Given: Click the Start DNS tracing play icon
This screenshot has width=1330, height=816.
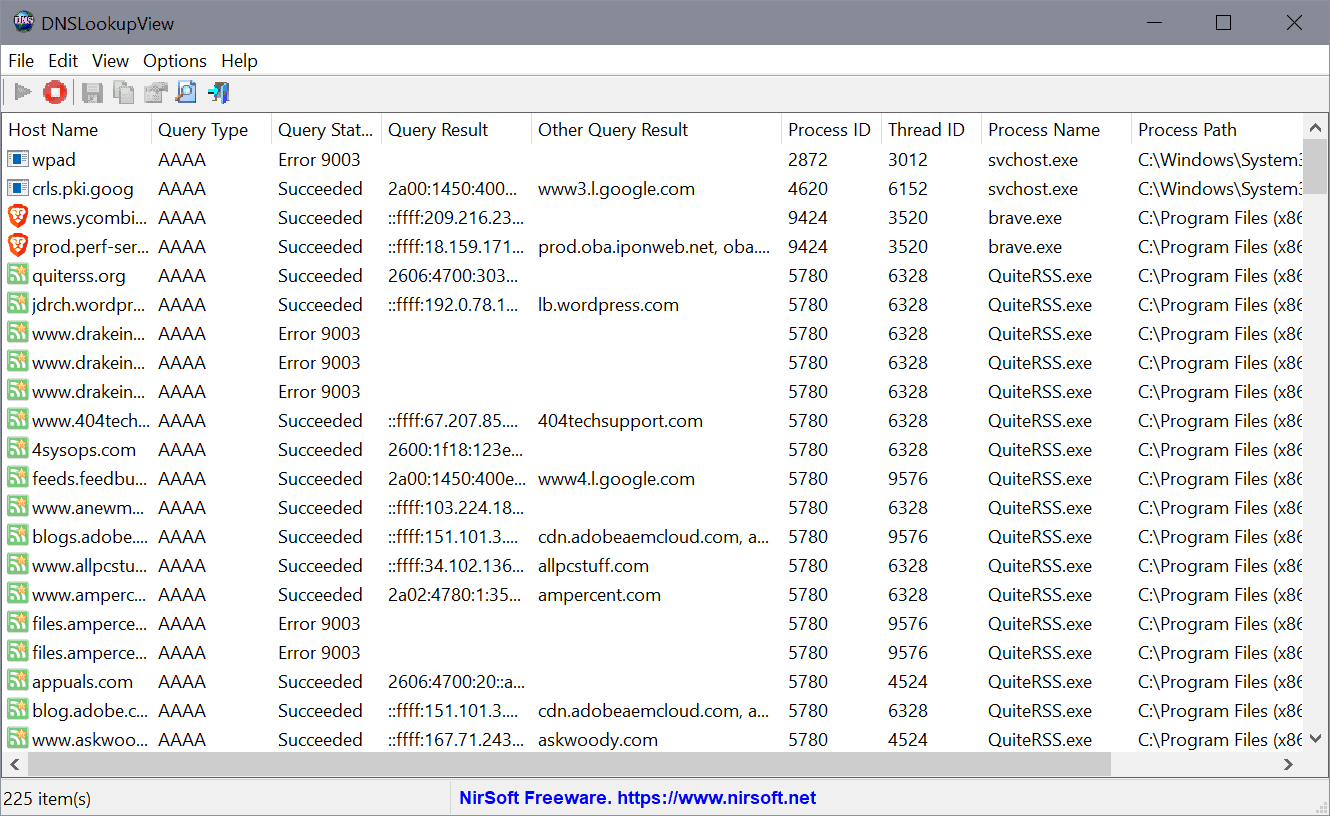Looking at the screenshot, I should coord(22,93).
